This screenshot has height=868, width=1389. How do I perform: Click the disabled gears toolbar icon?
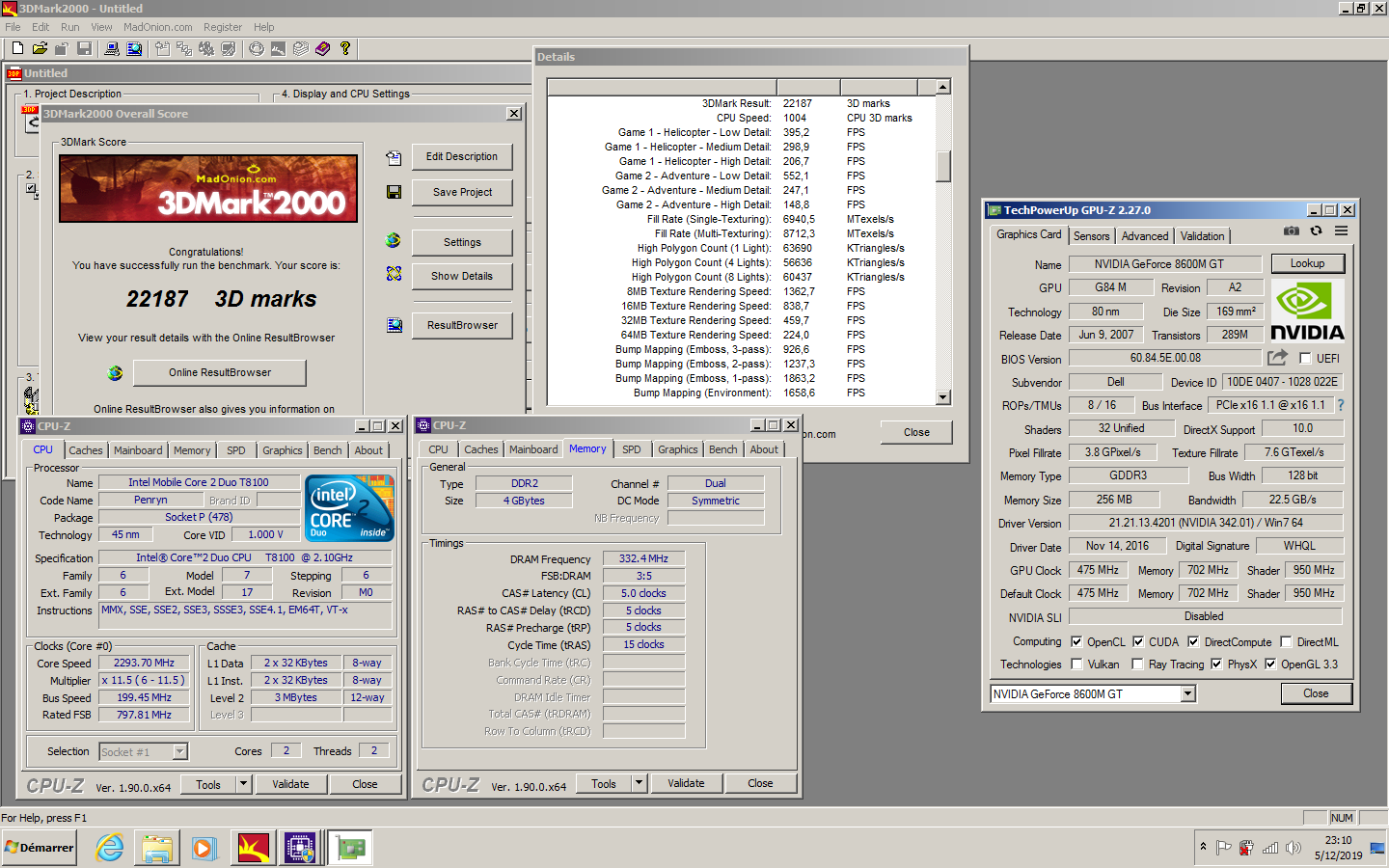point(206,48)
